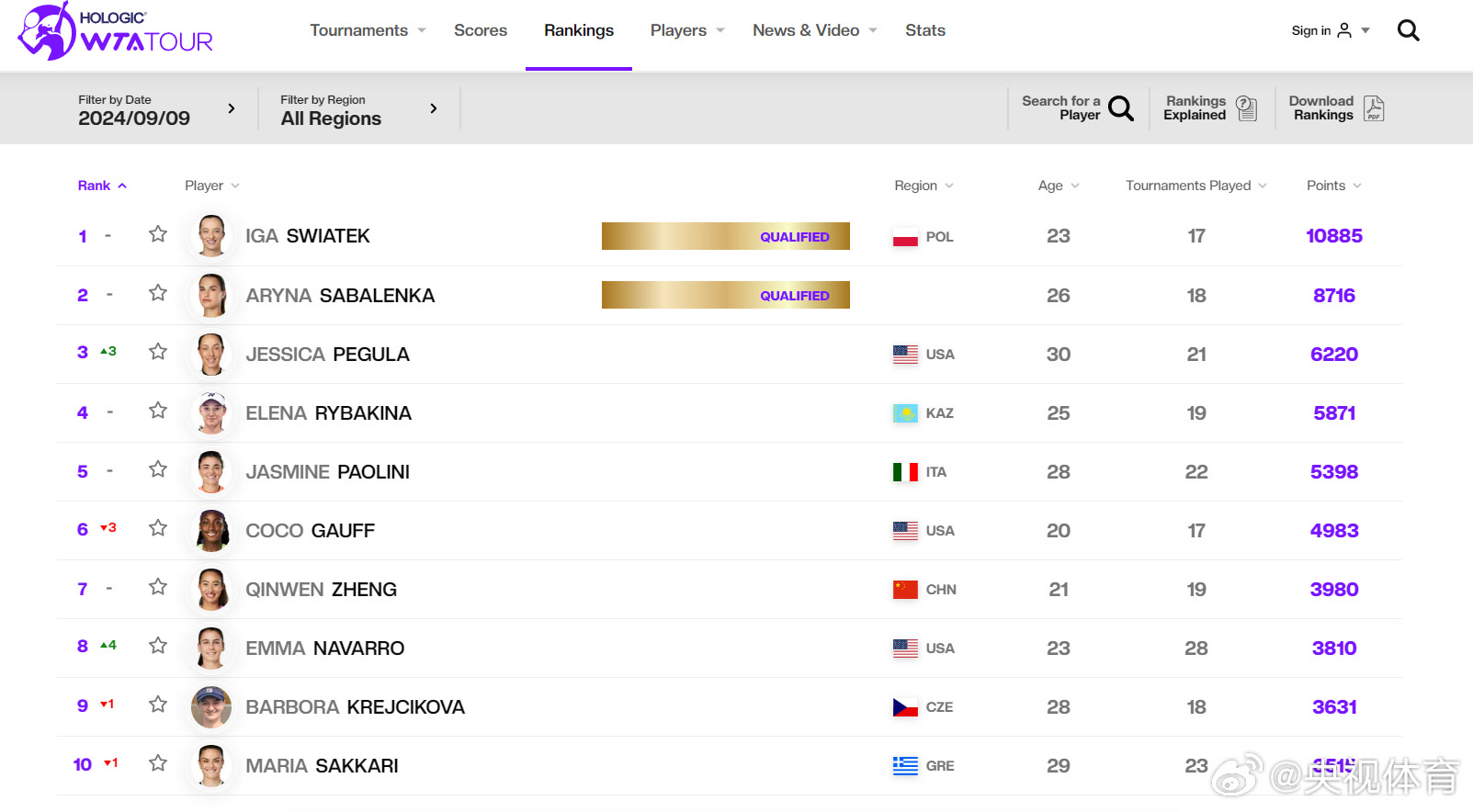Image resolution: width=1473 pixels, height=812 pixels.
Task: Open Jessica Pegula's name link
Action: (x=327, y=355)
